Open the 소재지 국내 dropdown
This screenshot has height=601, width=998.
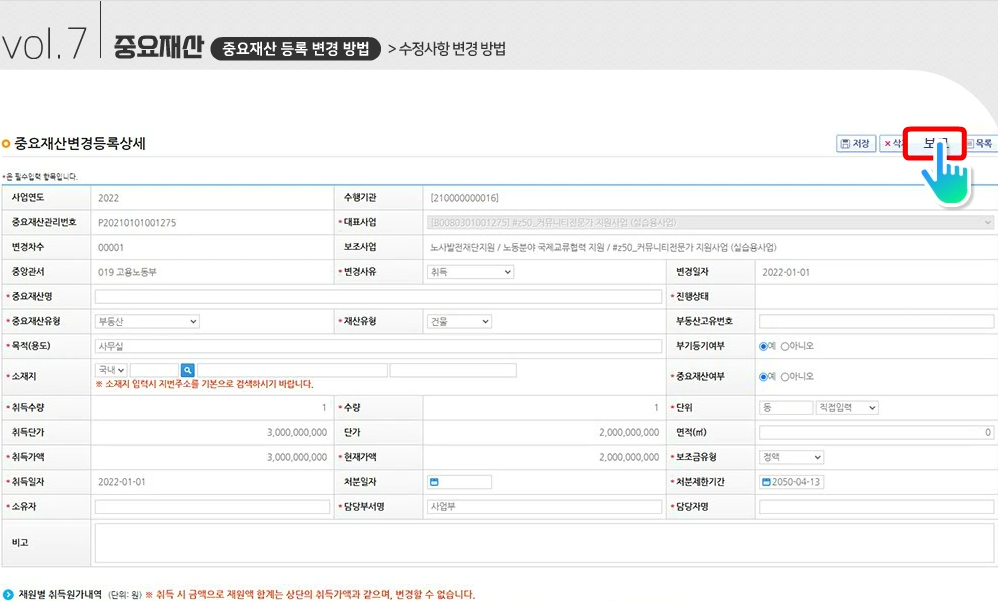(x=111, y=370)
